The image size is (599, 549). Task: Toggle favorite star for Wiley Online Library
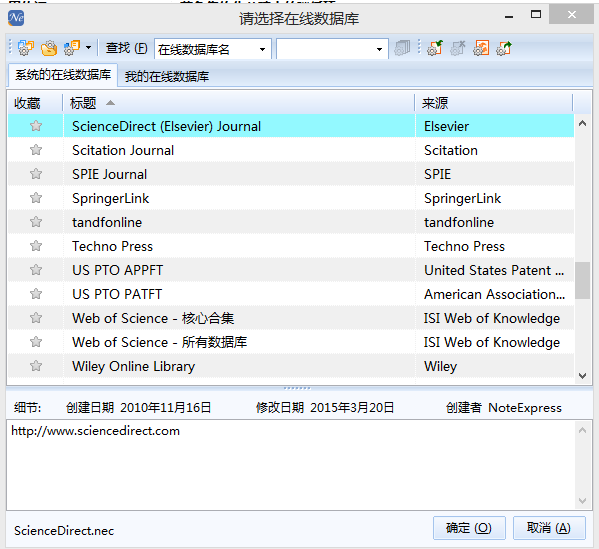pyautogui.click(x=36, y=366)
